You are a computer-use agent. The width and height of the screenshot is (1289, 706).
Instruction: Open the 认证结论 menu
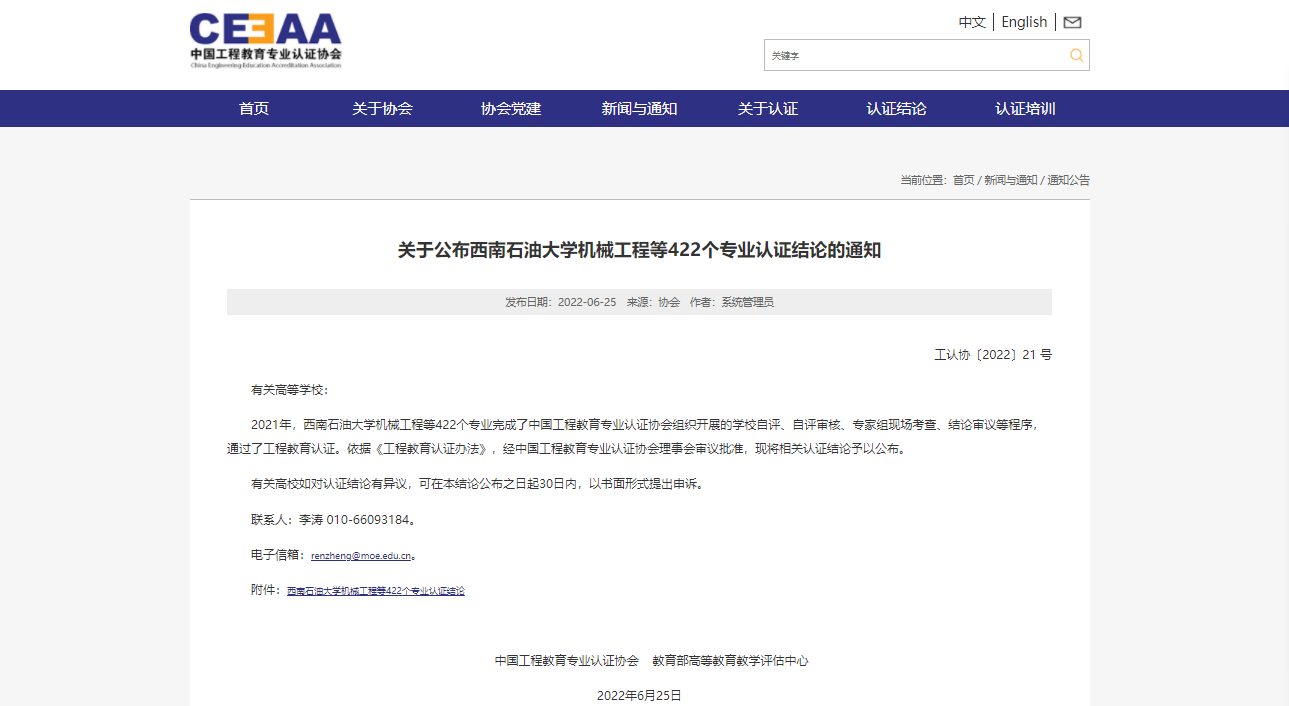896,109
